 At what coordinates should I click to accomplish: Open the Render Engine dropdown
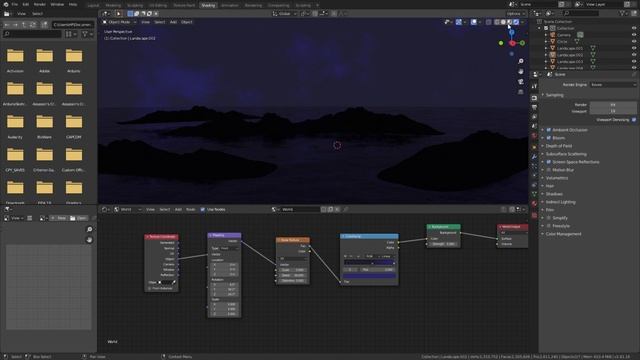tap(613, 84)
